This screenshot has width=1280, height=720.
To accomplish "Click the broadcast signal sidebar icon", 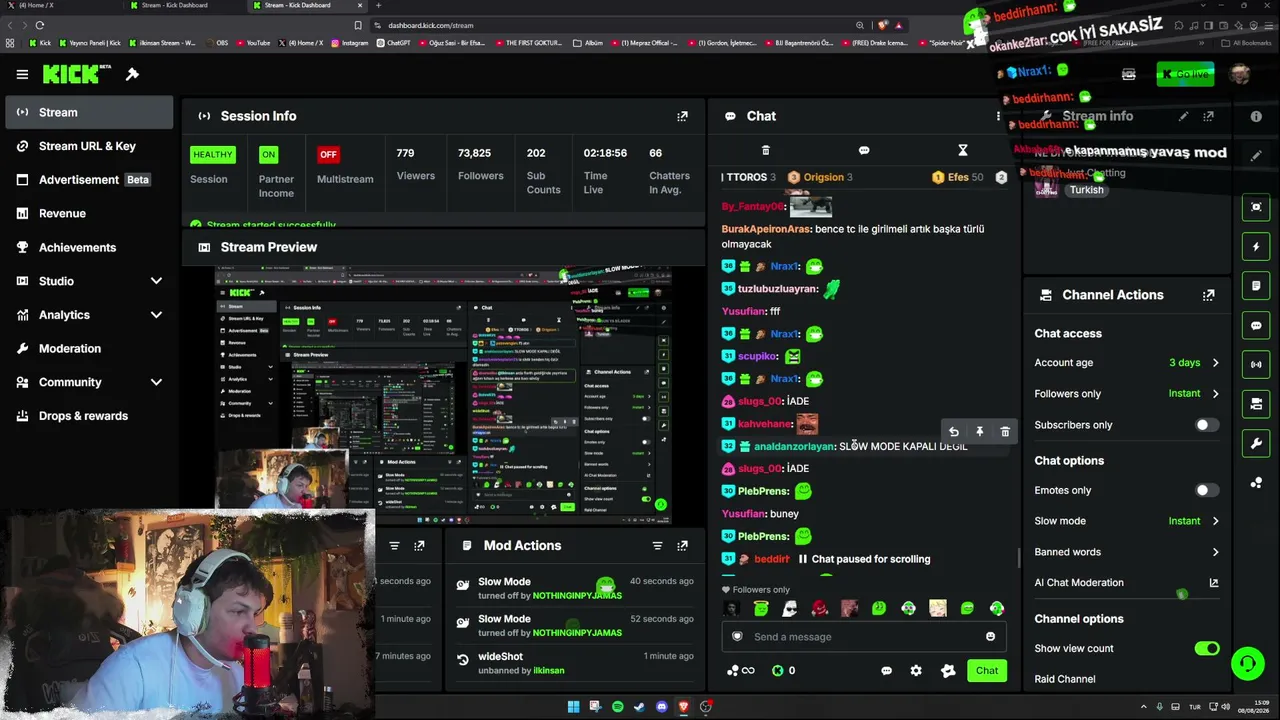I will click(1257, 365).
